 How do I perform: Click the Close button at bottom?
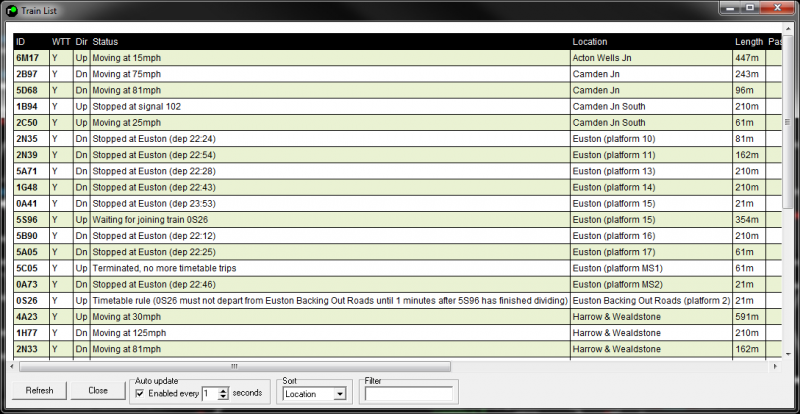[x=98, y=391]
